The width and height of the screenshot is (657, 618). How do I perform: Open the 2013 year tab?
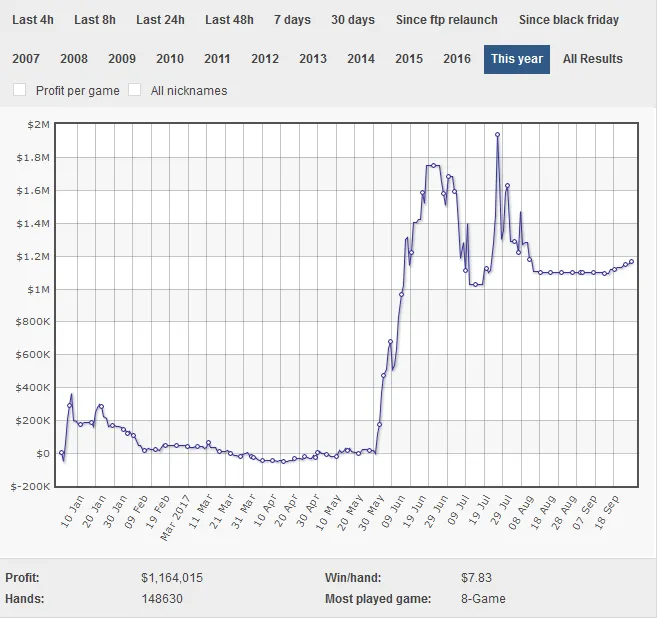click(313, 59)
